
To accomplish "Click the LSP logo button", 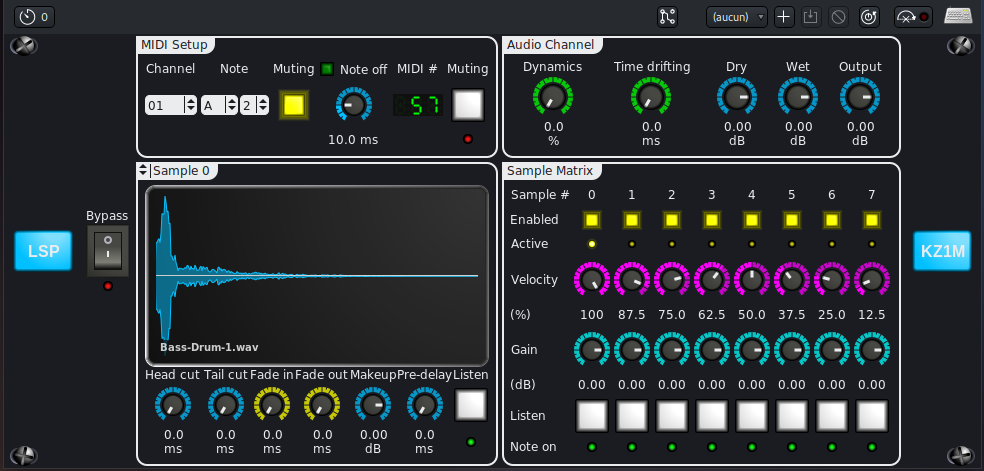I will (x=44, y=252).
